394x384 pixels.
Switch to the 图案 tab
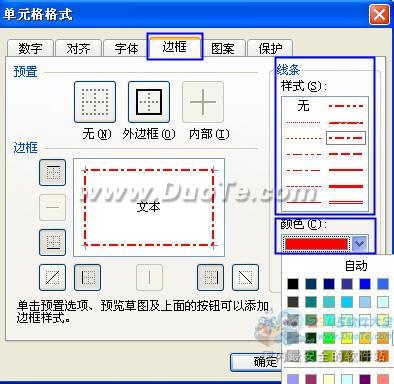[x=223, y=48]
